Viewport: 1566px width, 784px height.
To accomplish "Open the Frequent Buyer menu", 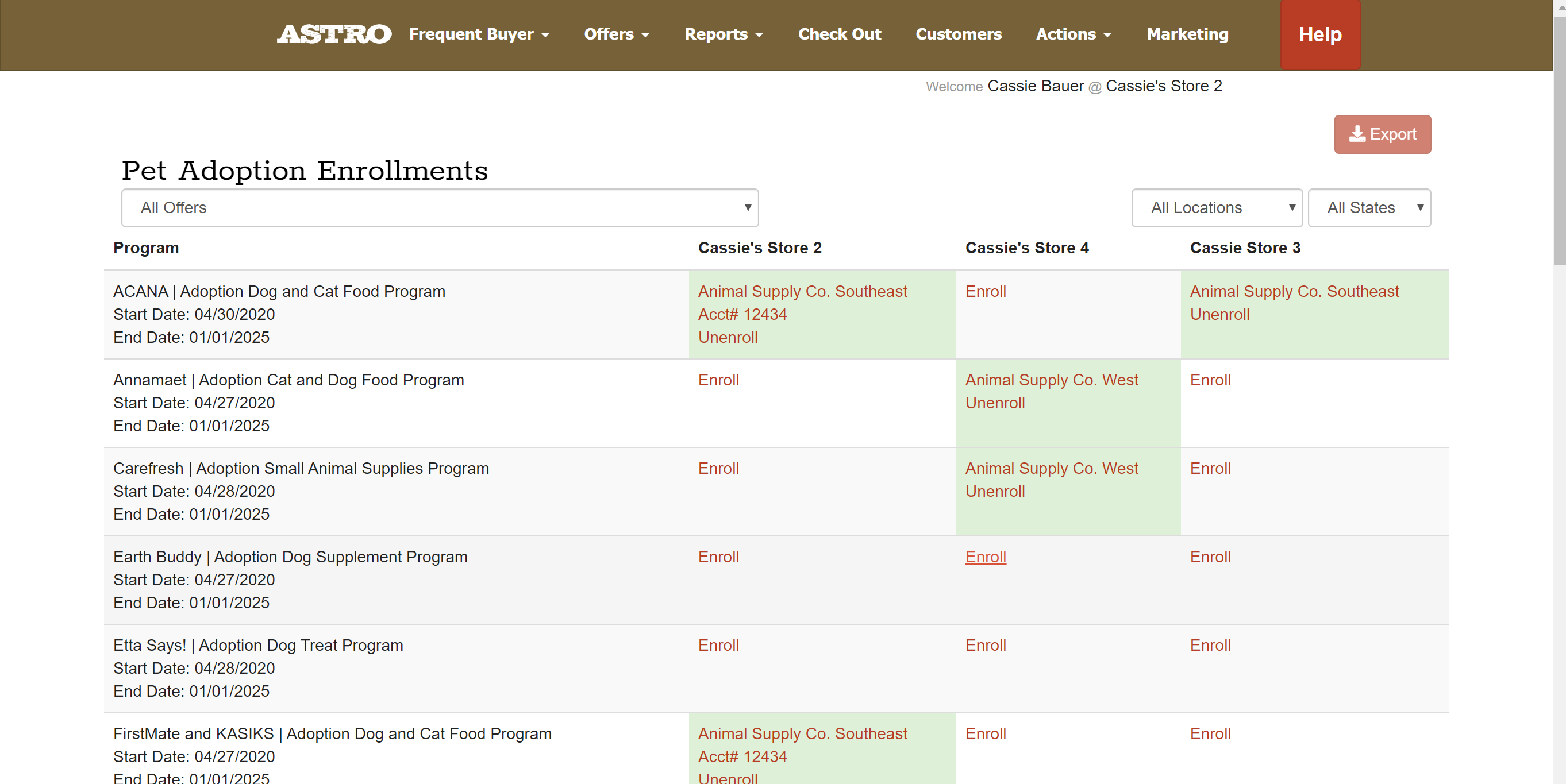I will pyautogui.click(x=479, y=34).
